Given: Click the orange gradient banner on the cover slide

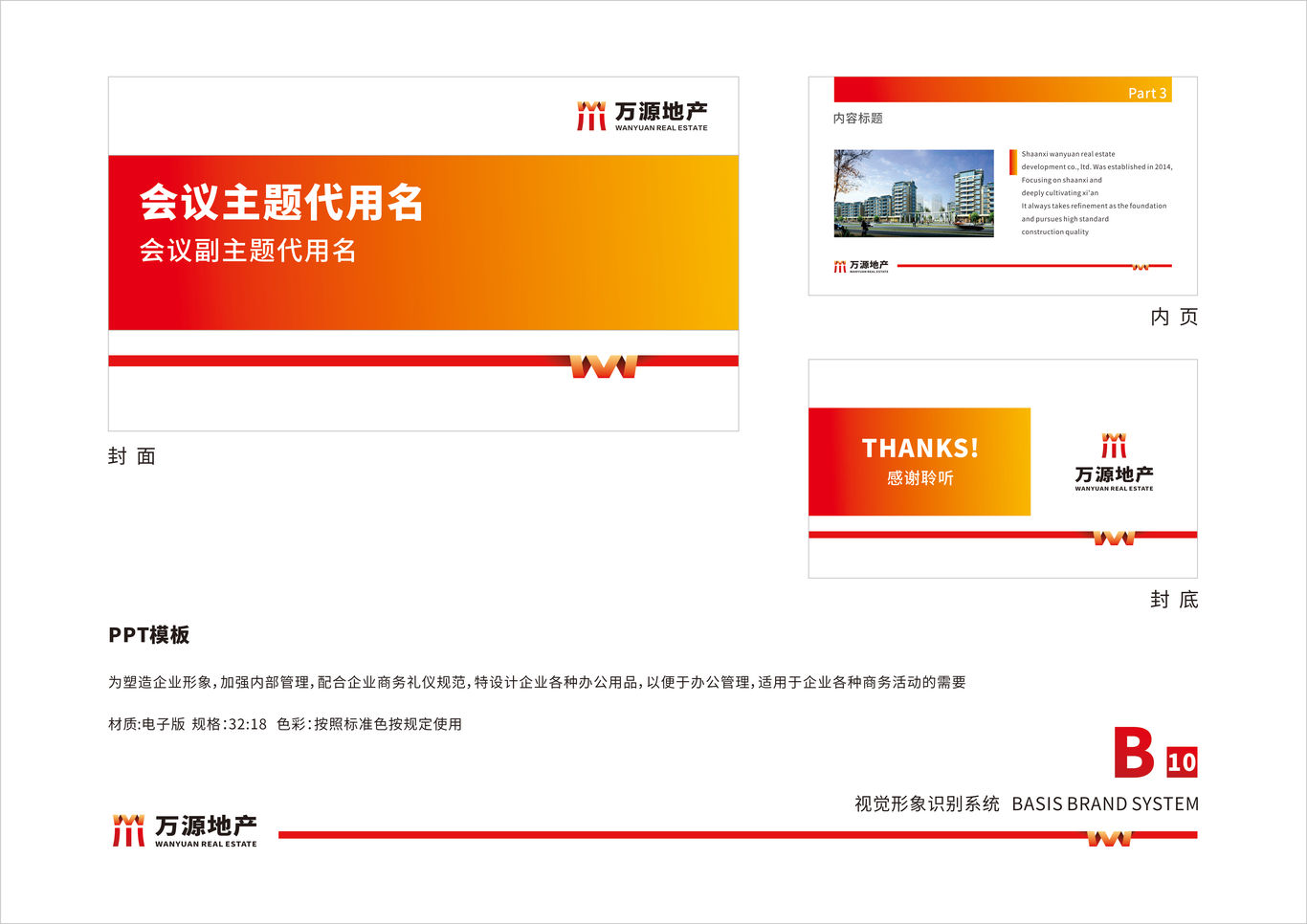Looking at the screenshot, I should pos(424,243).
